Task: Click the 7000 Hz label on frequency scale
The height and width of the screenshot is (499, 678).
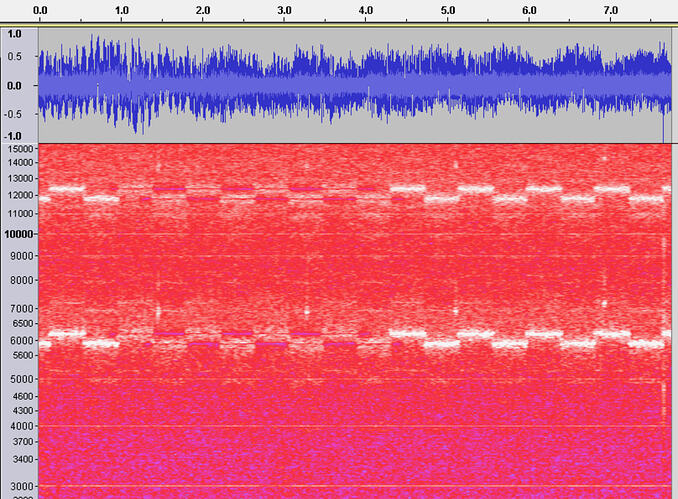Action: (20, 309)
